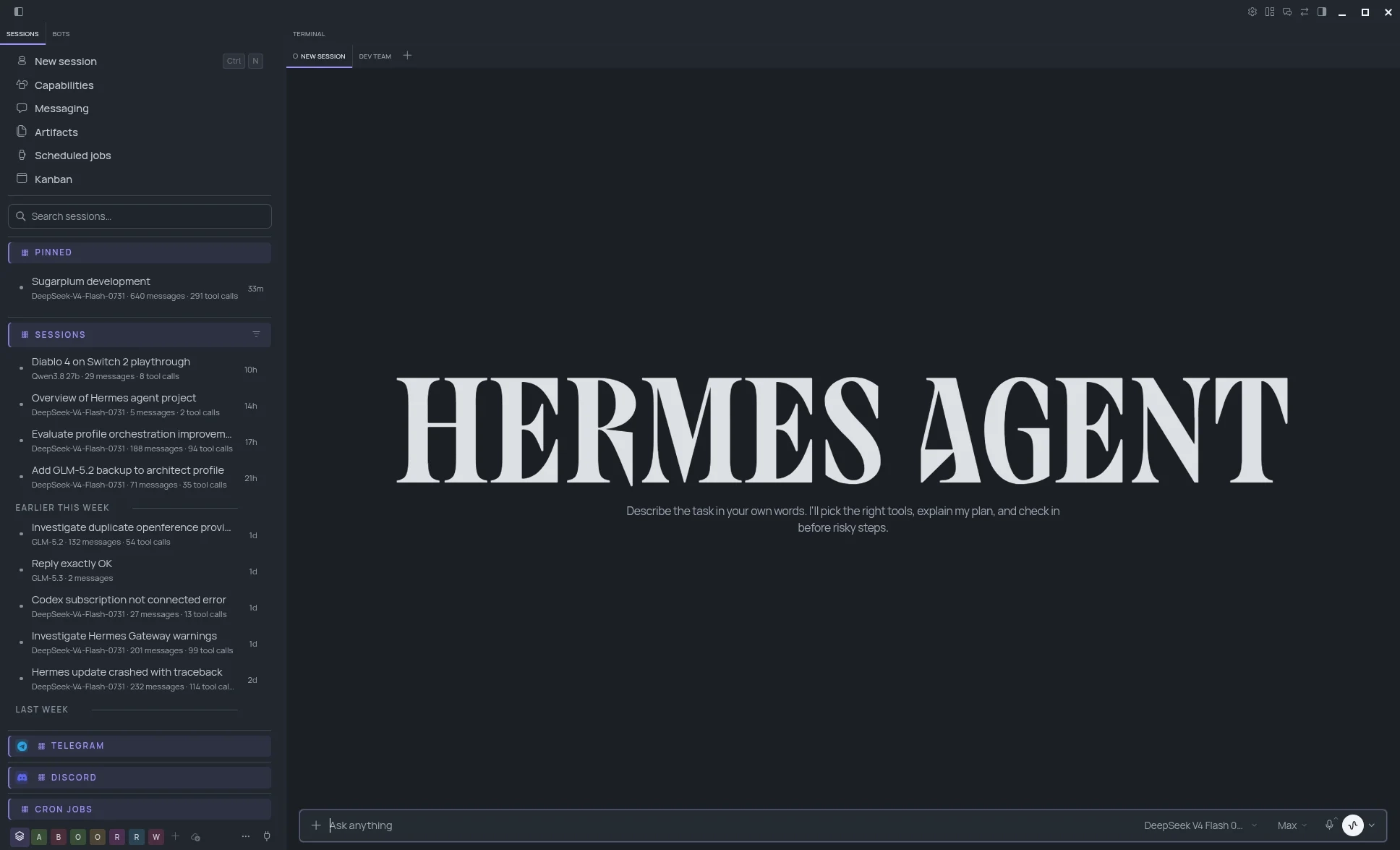This screenshot has height=850, width=1400.
Task: Select the New Session terminal tab
Action: (319, 56)
